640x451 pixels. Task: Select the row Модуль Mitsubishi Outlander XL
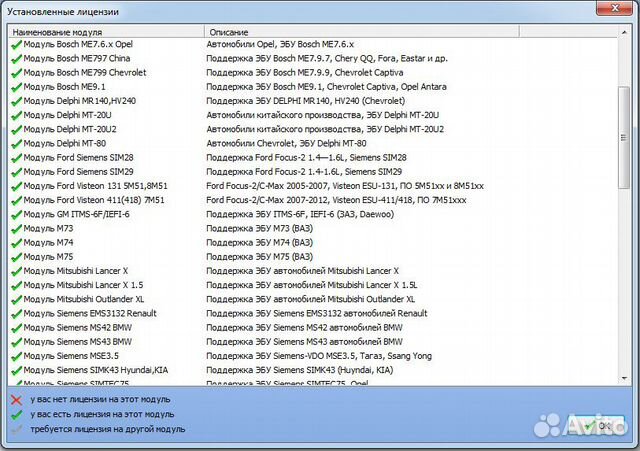pos(313,299)
